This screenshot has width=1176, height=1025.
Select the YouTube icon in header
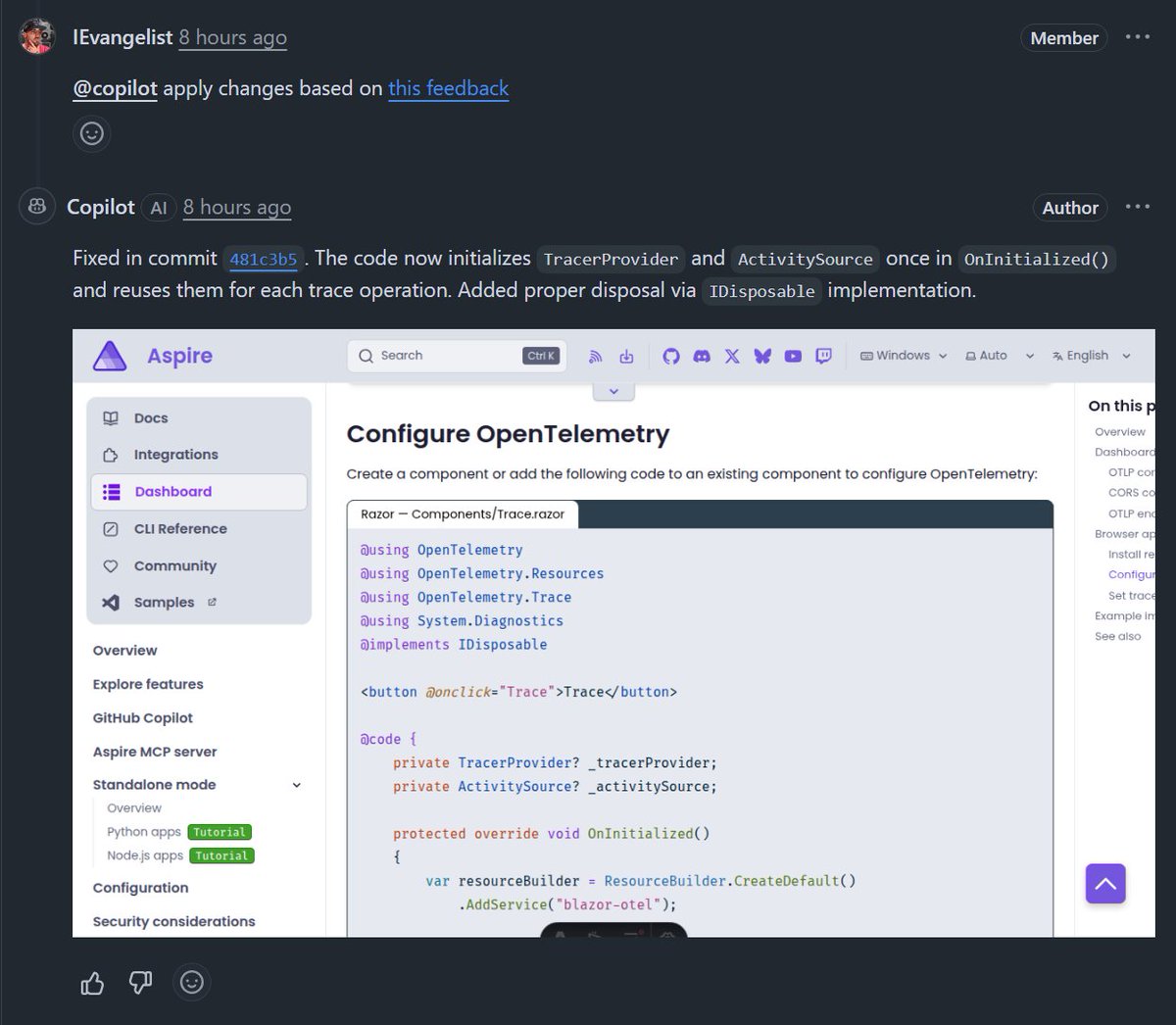point(793,356)
